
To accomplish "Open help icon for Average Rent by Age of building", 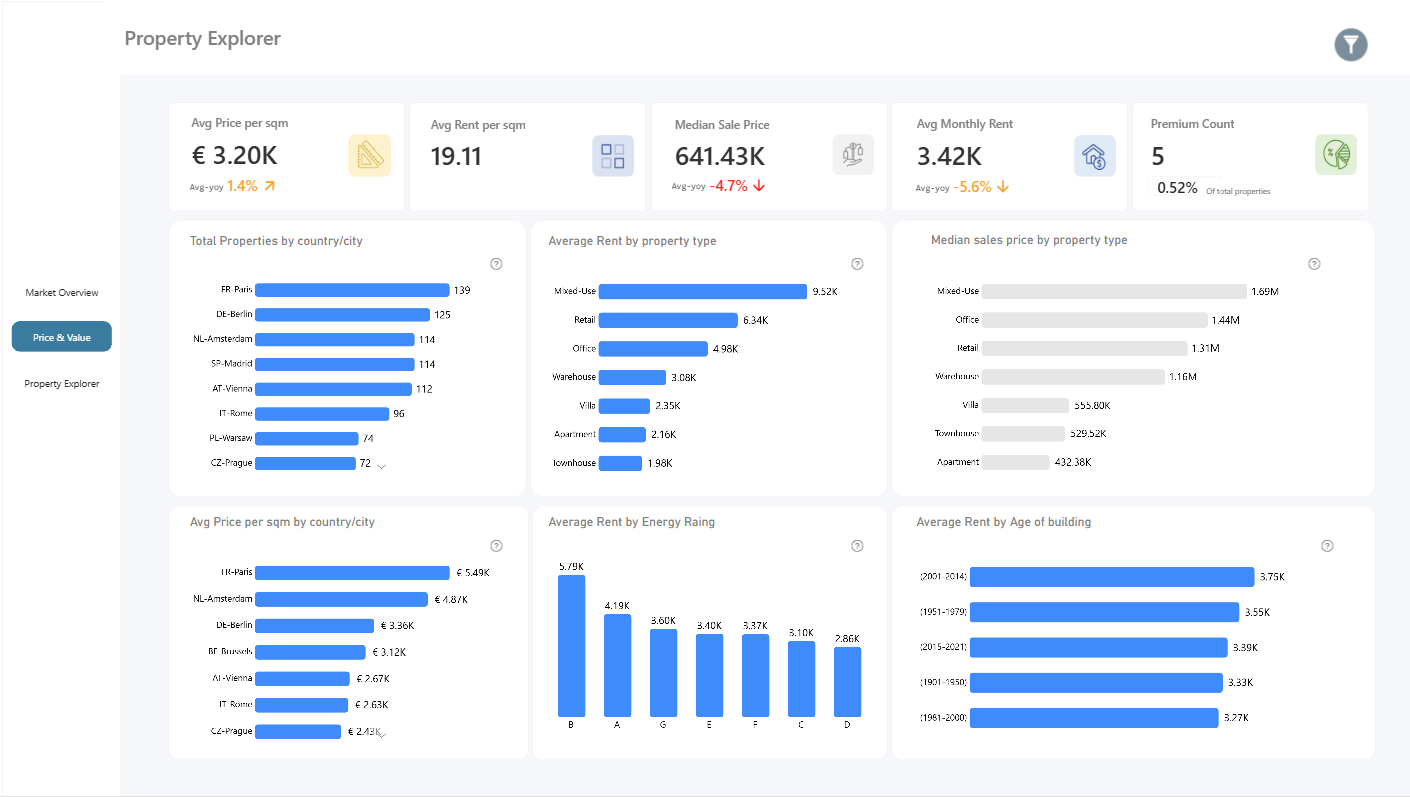I will click(1327, 546).
